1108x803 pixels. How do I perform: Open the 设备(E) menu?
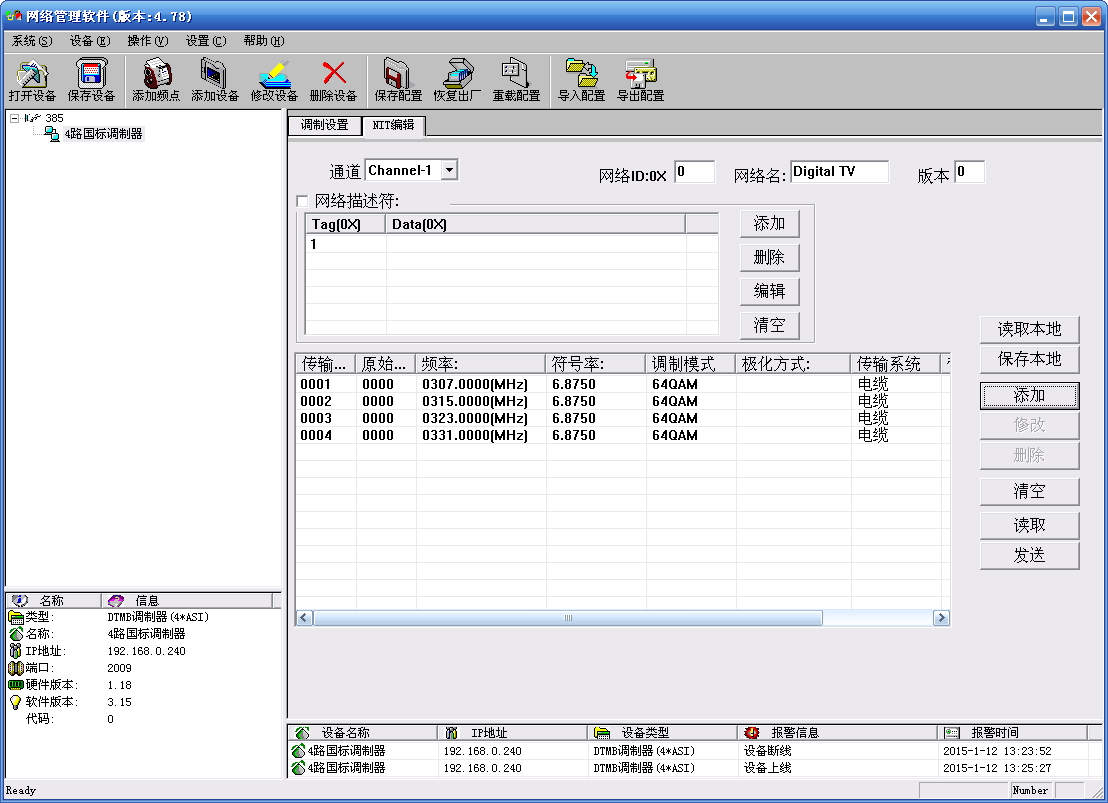tap(90, 41)
